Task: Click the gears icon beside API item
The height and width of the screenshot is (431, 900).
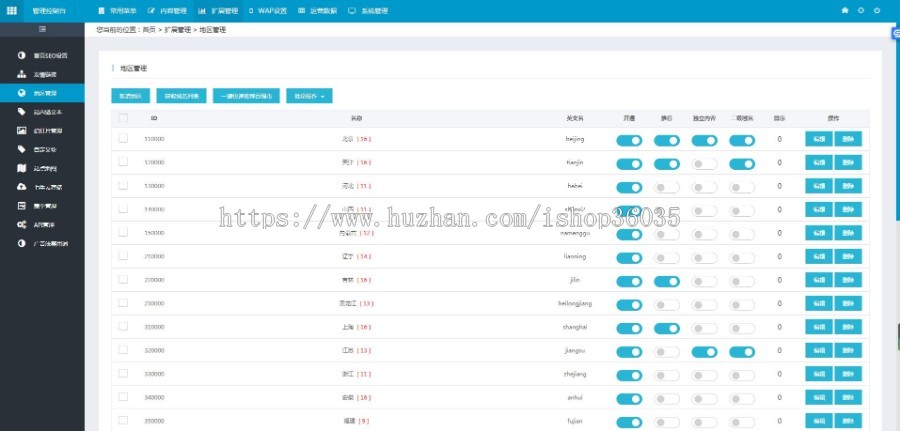Action: [x=22, y=224]
